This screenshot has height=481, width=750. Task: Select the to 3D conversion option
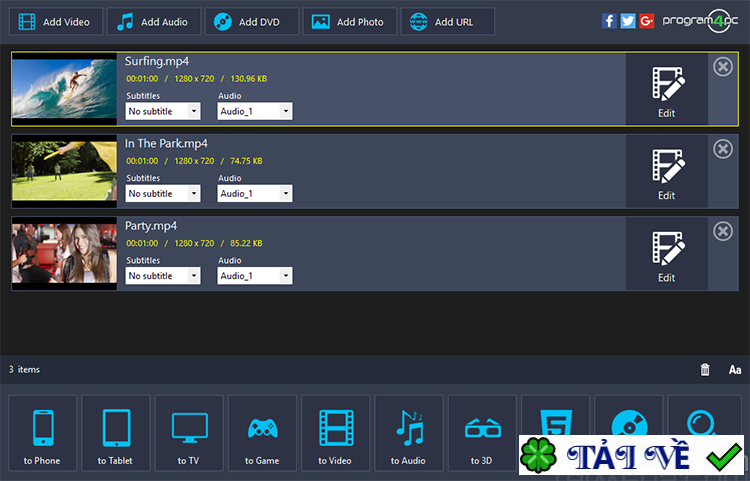pos(482,433)
